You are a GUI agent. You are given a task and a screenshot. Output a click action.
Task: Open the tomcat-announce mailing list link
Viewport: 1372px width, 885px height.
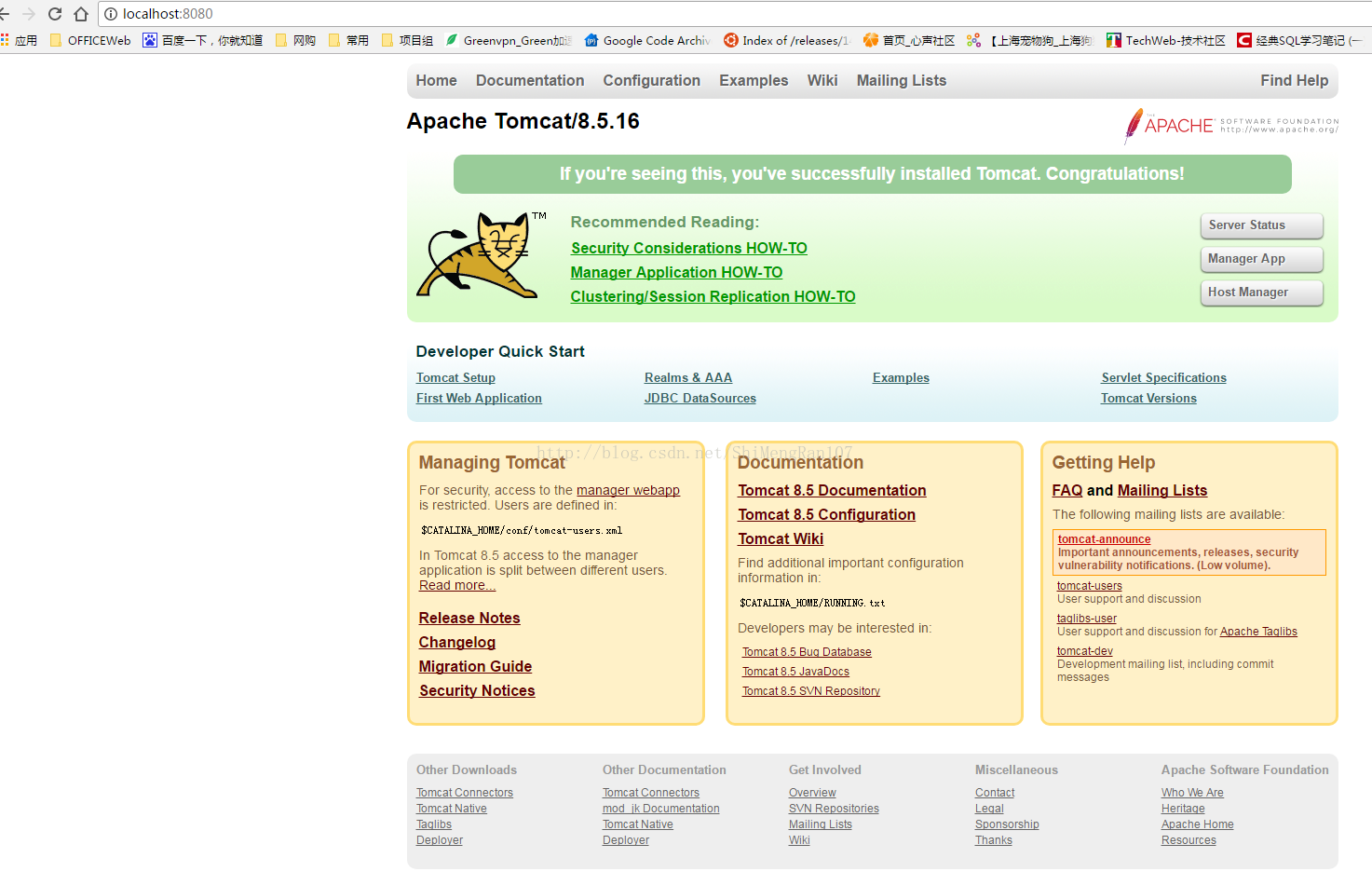[1104, 539]
